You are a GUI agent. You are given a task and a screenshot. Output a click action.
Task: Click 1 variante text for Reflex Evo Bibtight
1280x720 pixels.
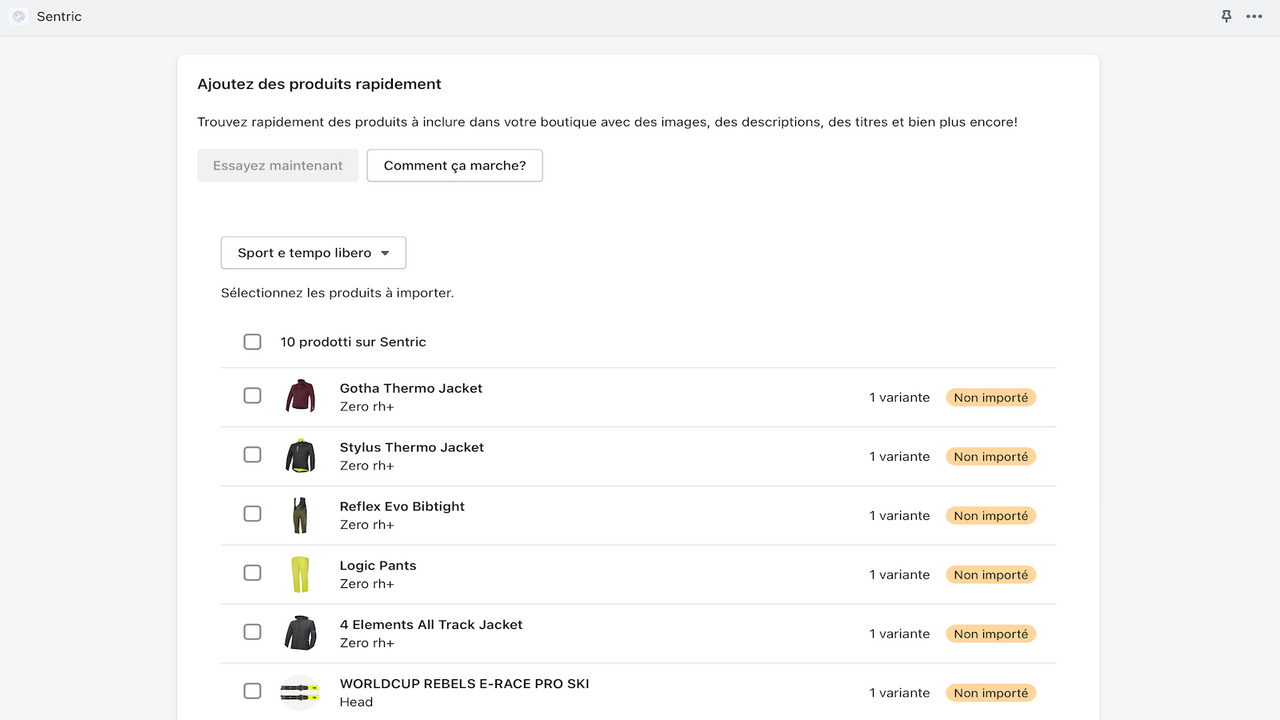pyautogui.click(x=899, y=515)
